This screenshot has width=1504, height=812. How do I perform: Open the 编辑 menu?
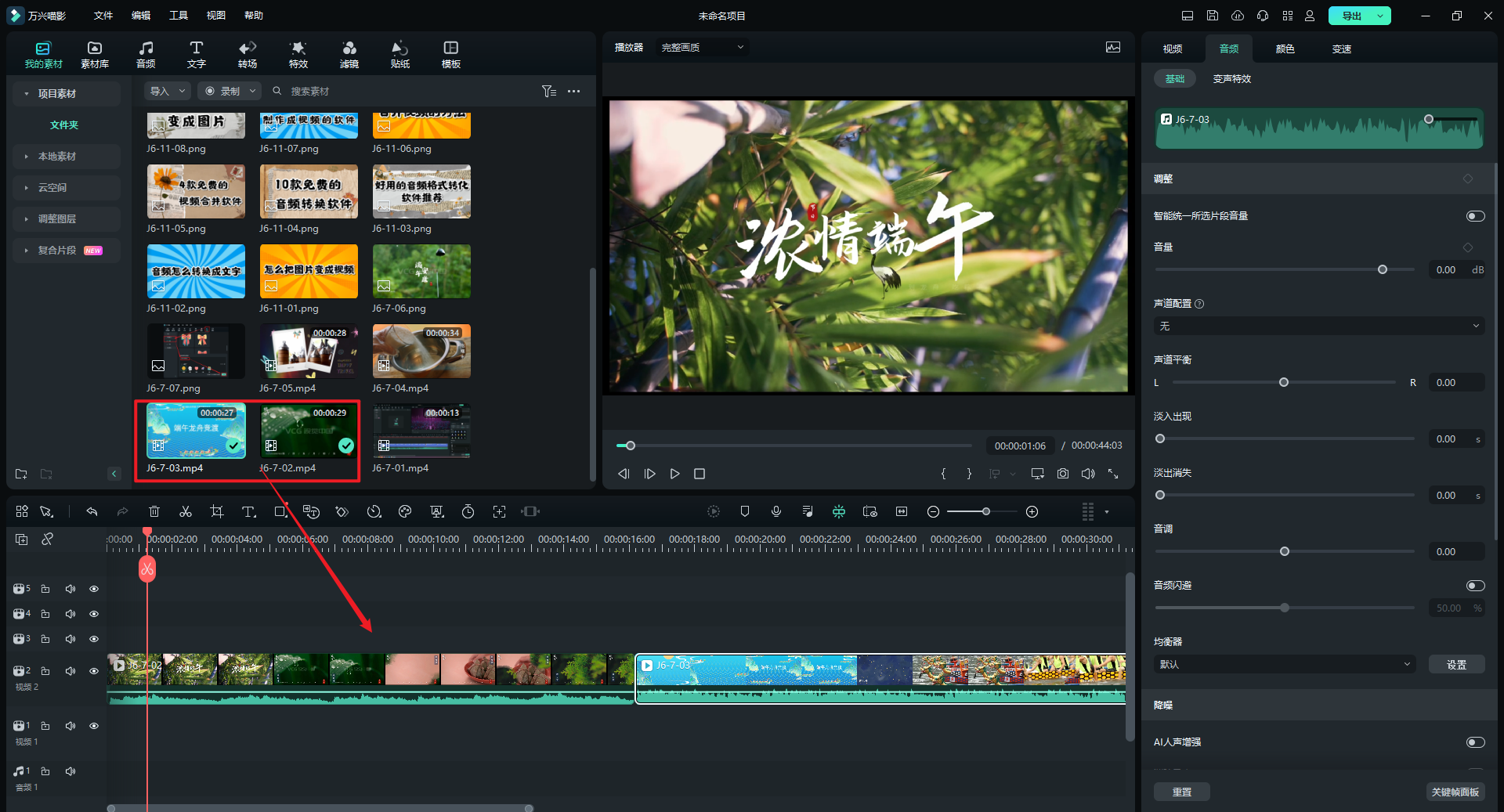point(141,16)
